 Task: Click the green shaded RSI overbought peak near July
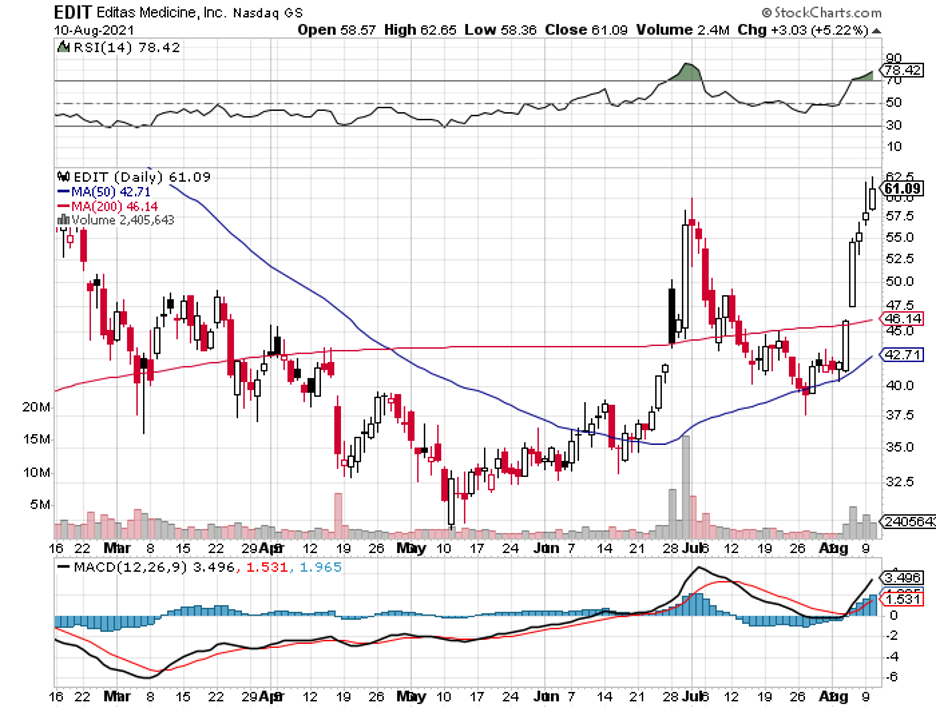click(687, 72)
